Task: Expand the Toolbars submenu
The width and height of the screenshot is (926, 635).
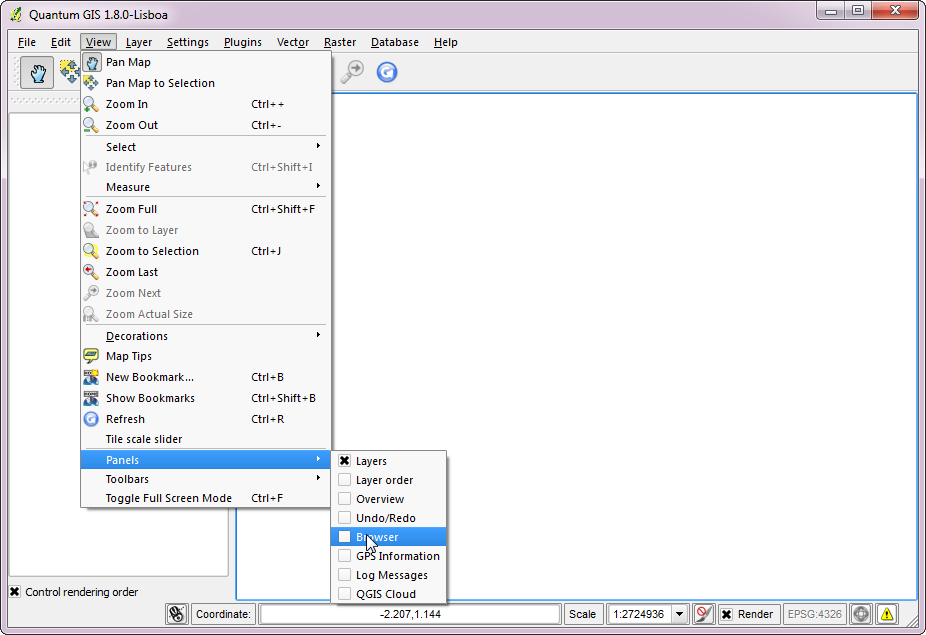Action: pos(205,479)
